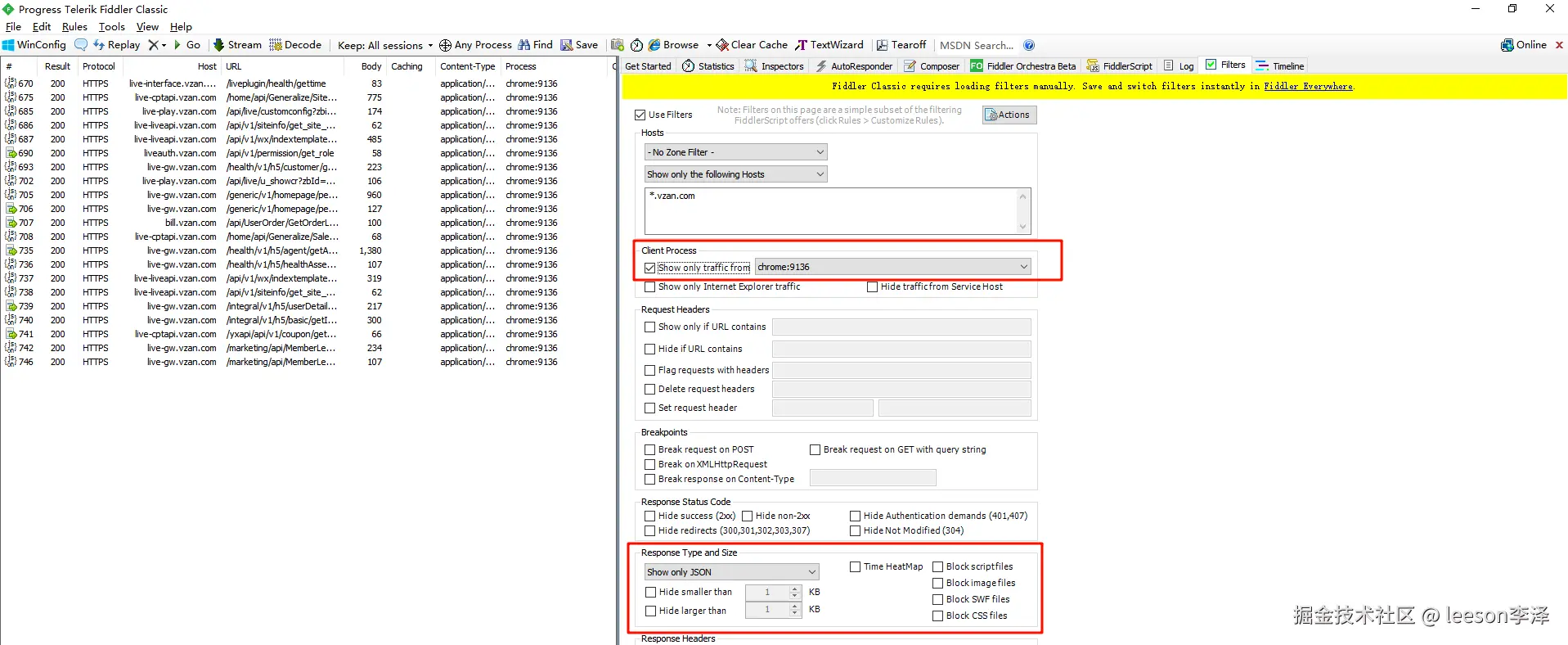Switch to the AutoResponder tab
The image size is (1568, 645).
coord(854,66)
